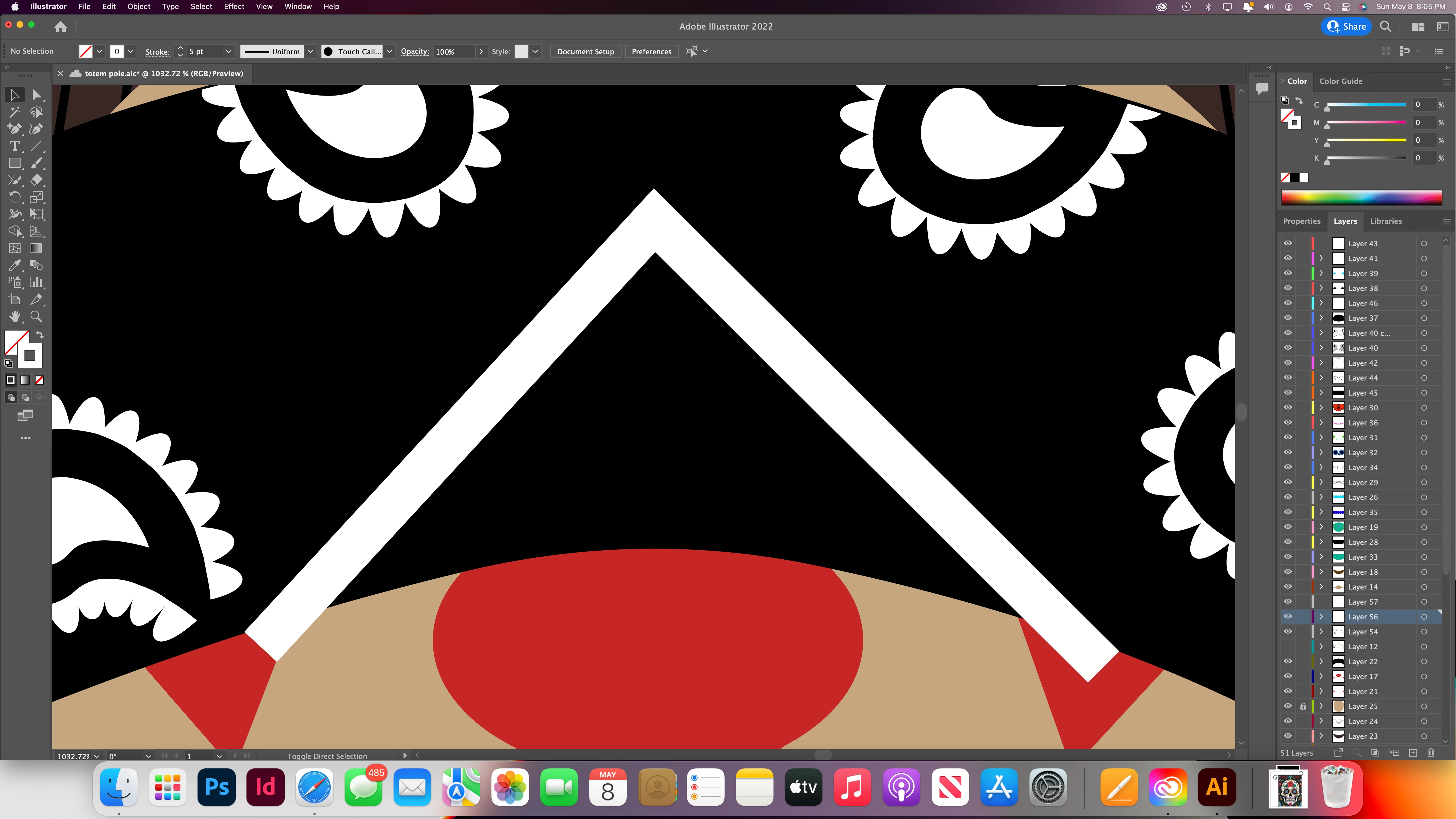Open Uniform variable width profile dropdown
The height and width of the screenshot is (819, 1456).
[310, 51]
